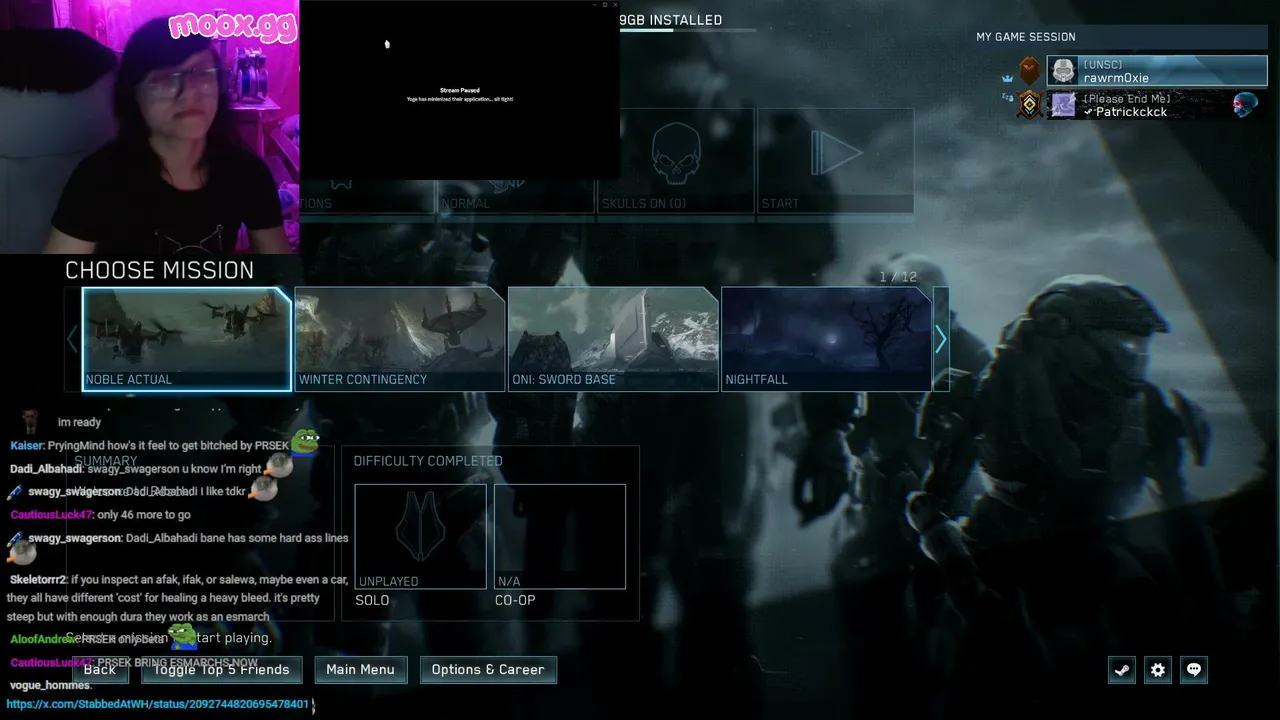This screenshot has width=1280, height=720.
Task: Click Patrickckck's purple avatar icon
Action: (1063, 105)
